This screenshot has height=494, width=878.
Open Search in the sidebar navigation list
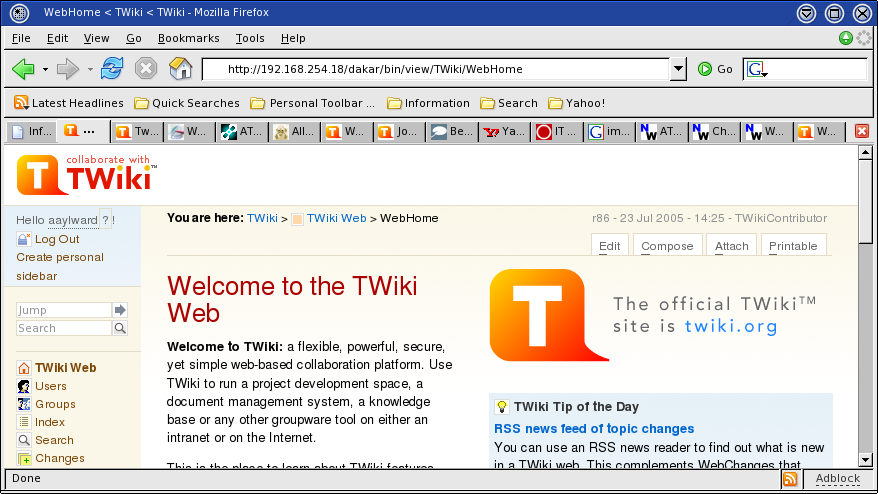(54, 440)
